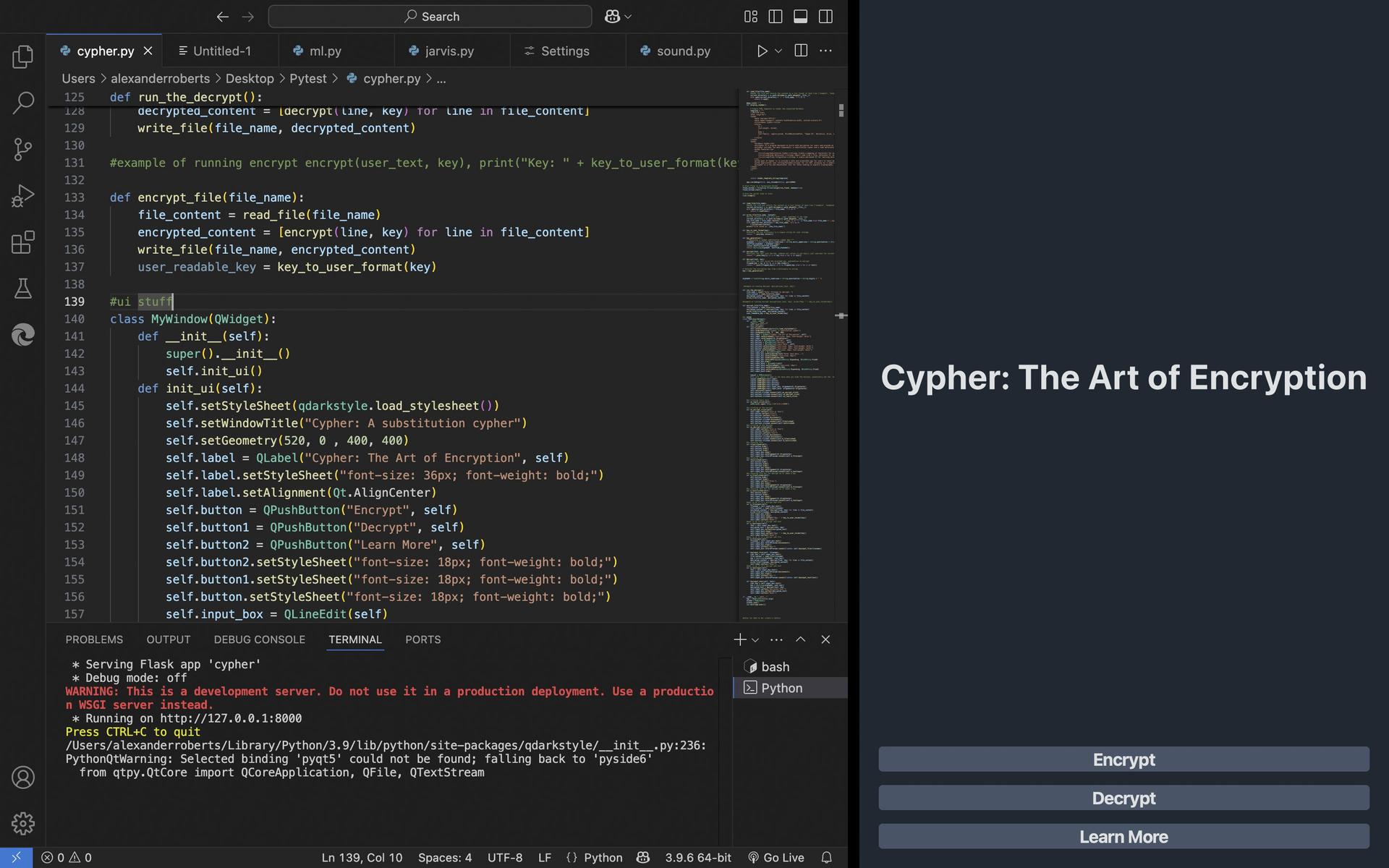Open the Run and Debug view
This screenshot has width=1389, height=868.
22,195
